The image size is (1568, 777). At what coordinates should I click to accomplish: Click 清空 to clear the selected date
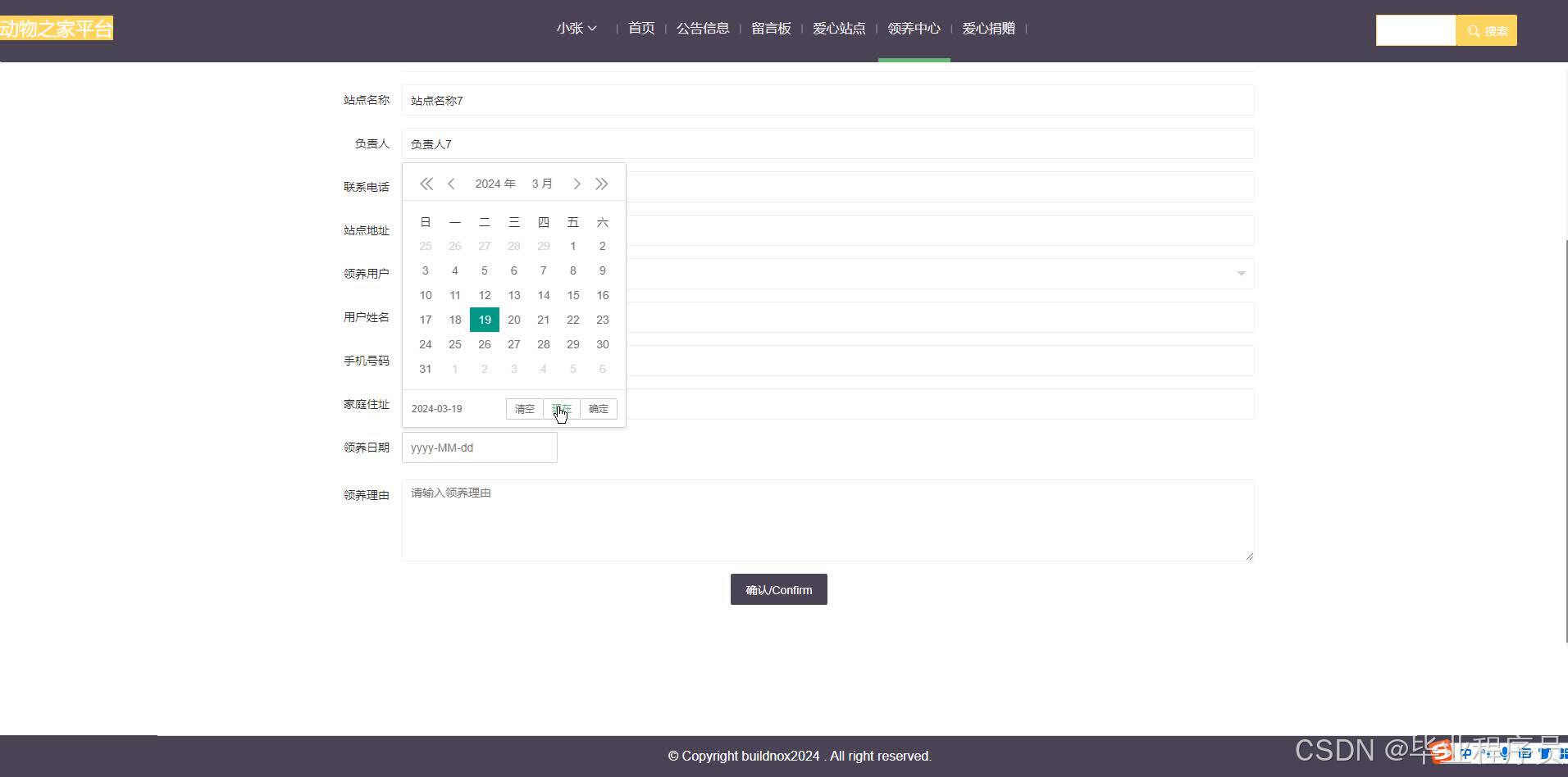click(x=525, y=408)
